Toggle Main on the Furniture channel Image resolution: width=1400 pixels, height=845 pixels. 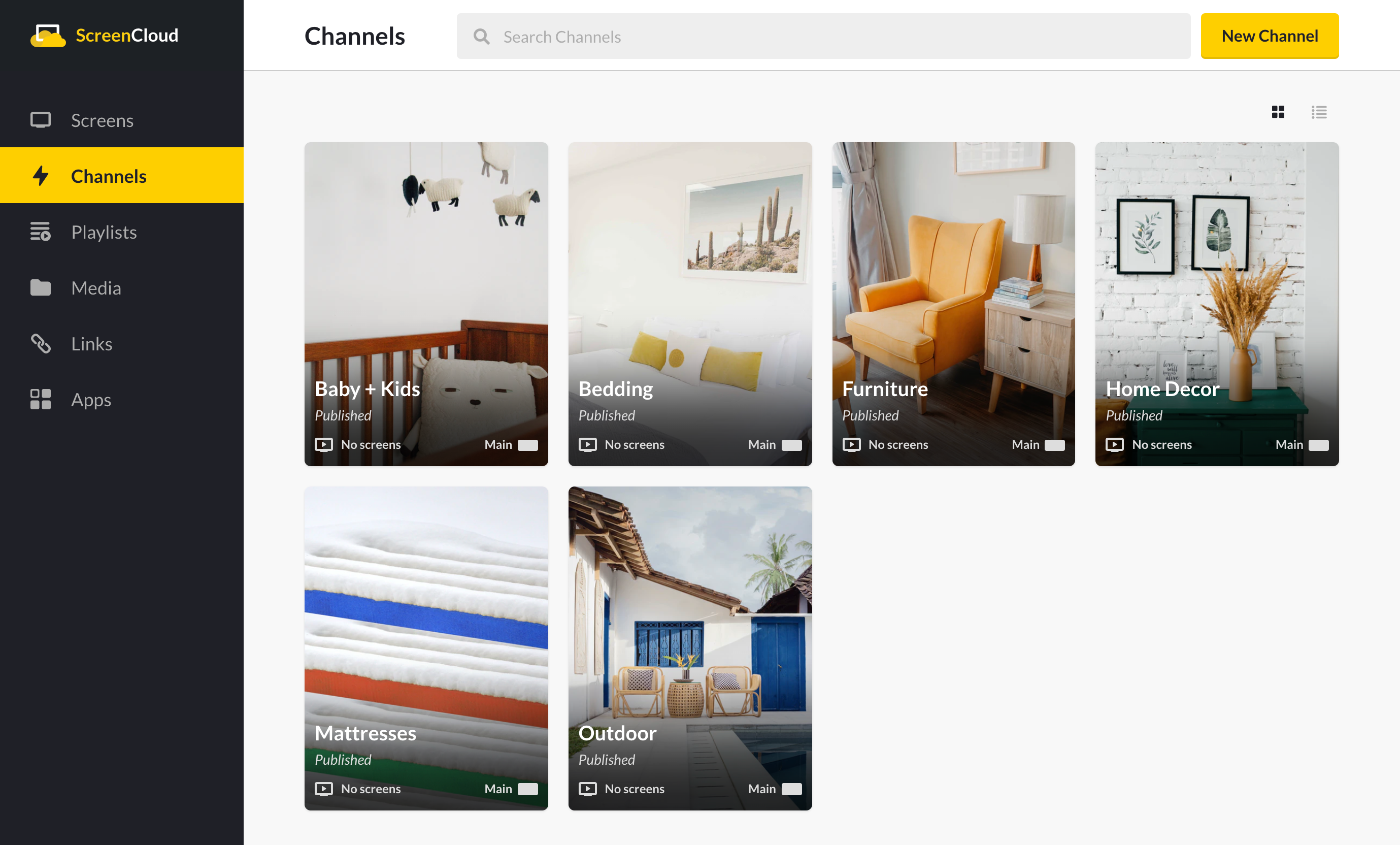[1056, 445]
